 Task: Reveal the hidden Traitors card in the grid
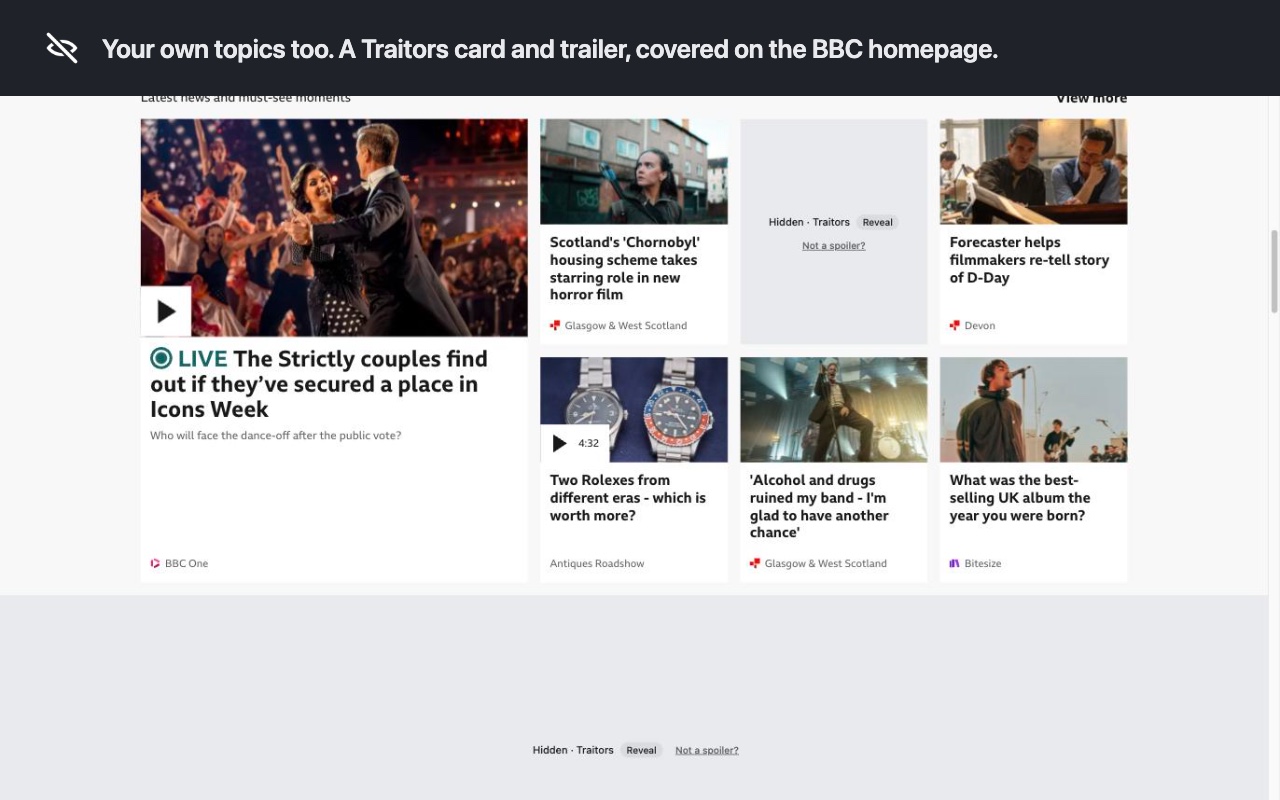pos(877,222)
